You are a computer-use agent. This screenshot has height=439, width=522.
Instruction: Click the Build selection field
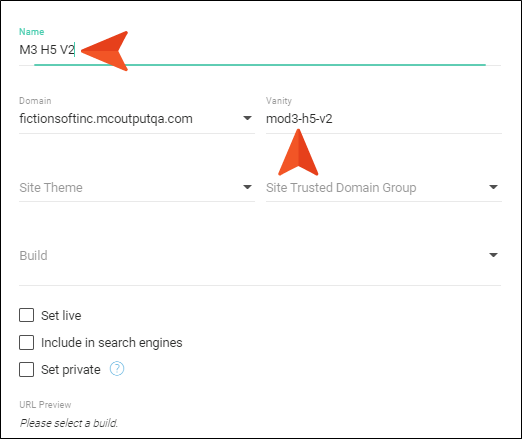pyautogui.click(x=260, y=257)
